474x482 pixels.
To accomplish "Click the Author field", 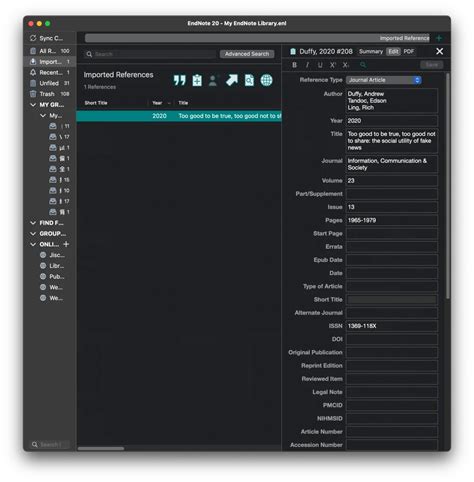I will [x=392, y=101].
